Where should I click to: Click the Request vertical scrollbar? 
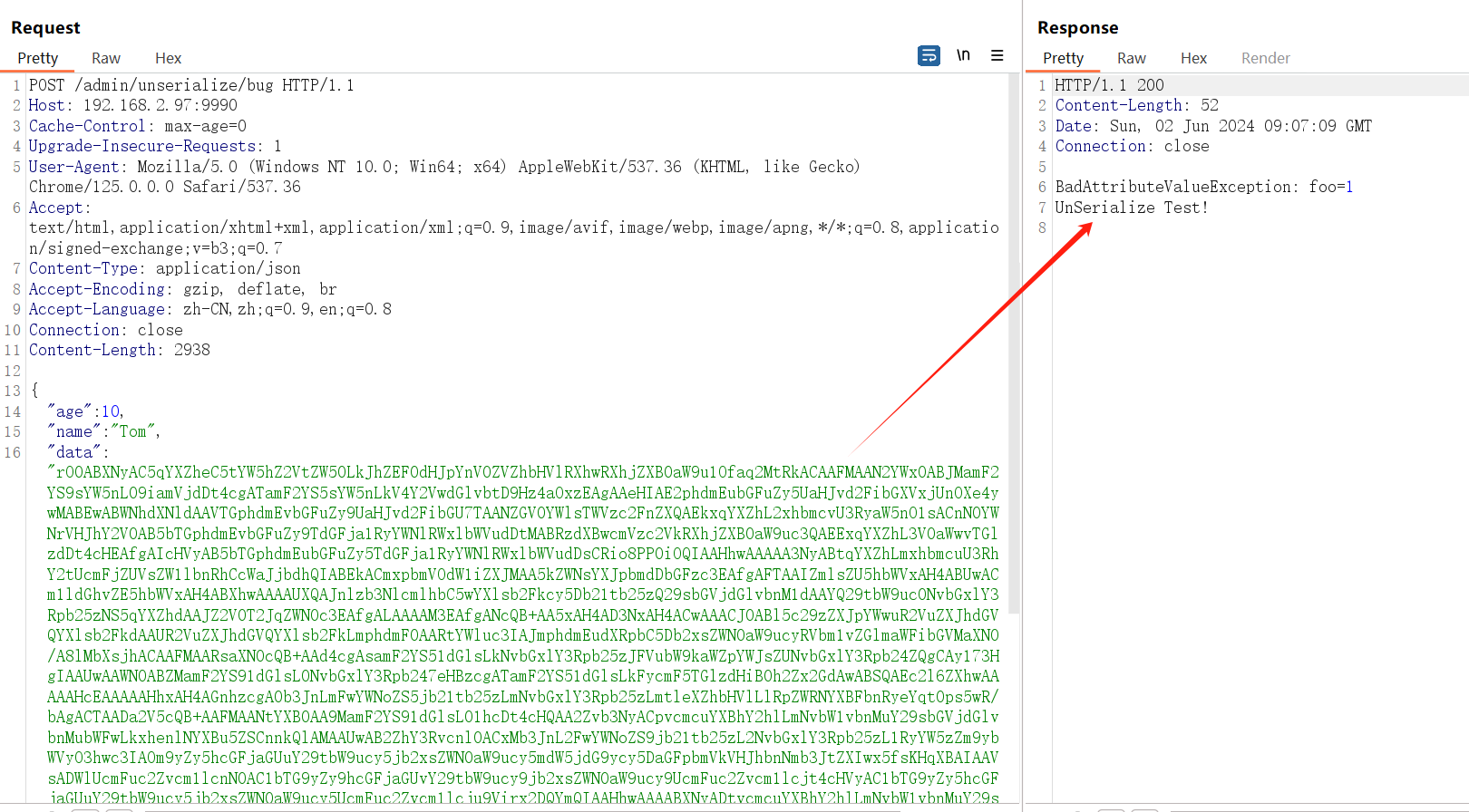[1014, 344]
